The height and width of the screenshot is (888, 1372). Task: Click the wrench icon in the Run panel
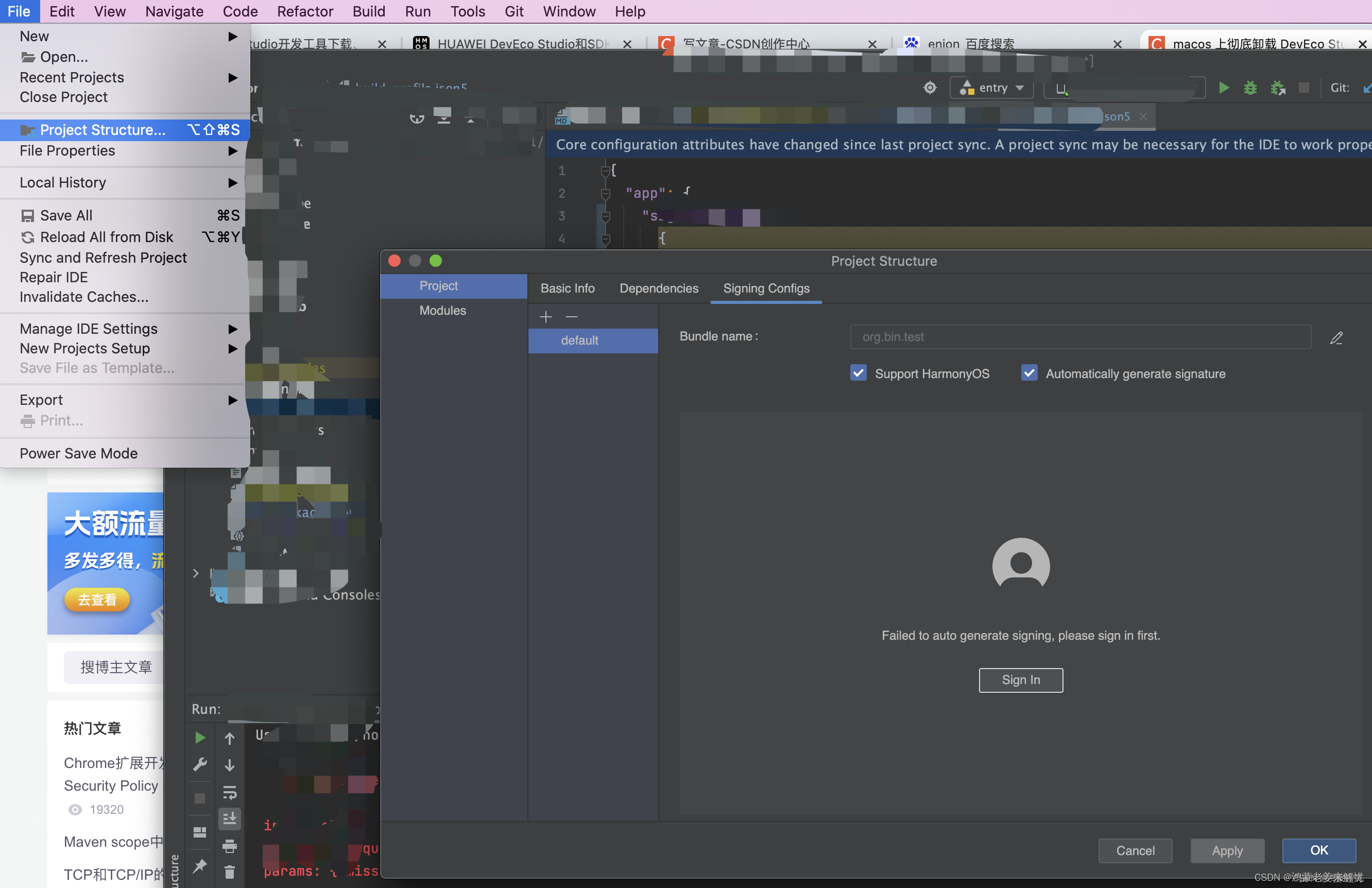coord(199,764)
